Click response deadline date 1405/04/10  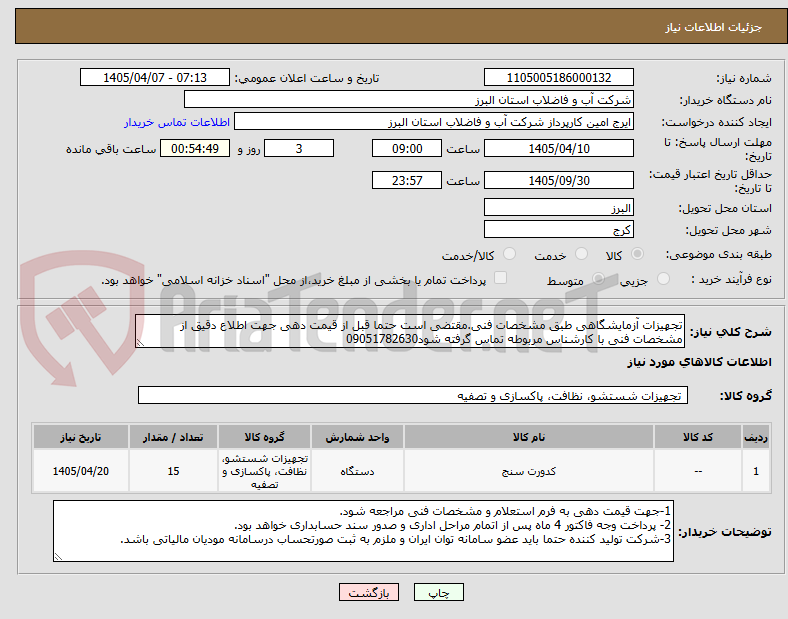click(559, 148)
